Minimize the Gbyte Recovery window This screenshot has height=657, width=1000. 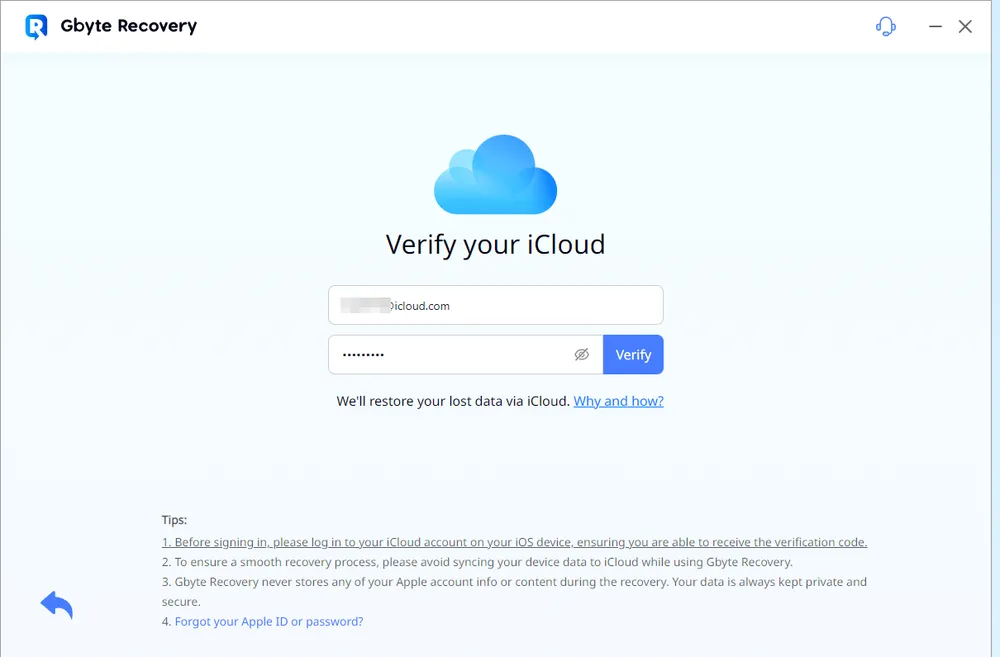coord(936,26)
